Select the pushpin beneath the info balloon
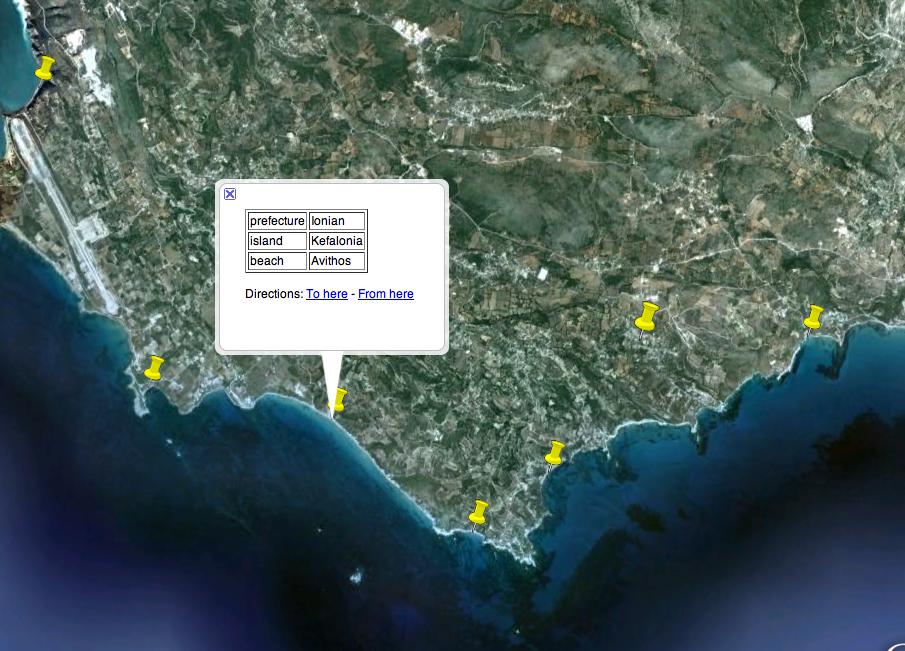 coord(339,400)
